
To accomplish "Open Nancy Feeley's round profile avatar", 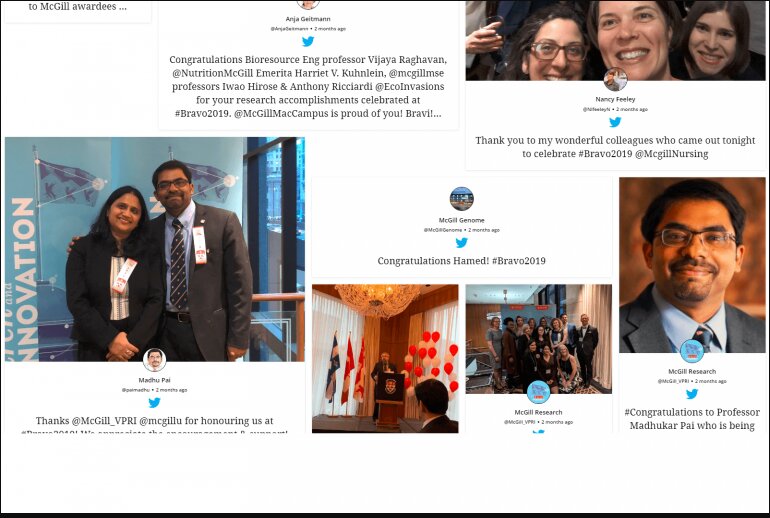I will [x=615, y=79].
